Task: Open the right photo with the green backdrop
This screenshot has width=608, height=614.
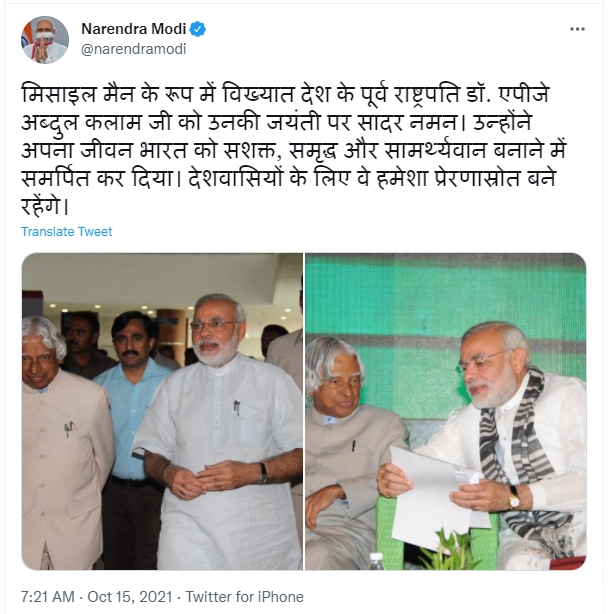Action: point(446,411)
